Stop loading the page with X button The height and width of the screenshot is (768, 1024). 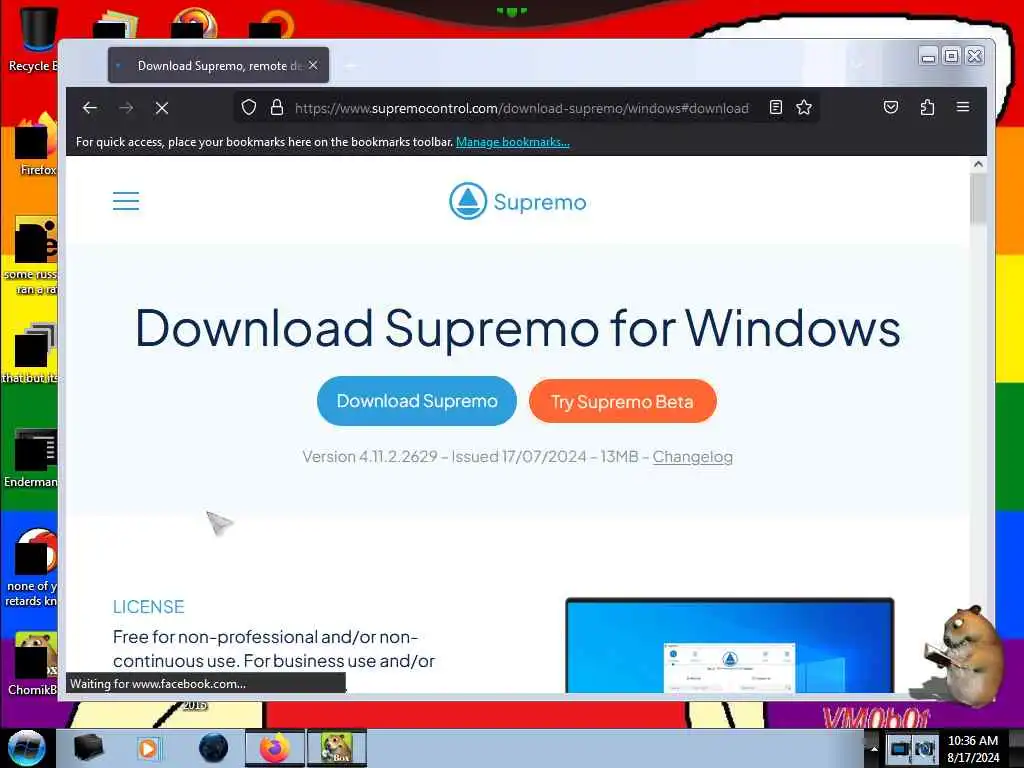(162, 108)
